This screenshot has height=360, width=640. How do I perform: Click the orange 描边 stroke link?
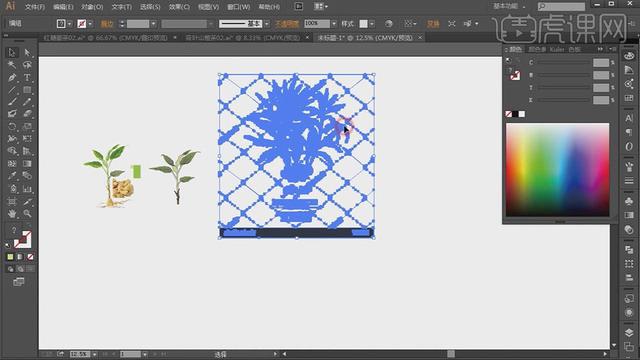107,24
